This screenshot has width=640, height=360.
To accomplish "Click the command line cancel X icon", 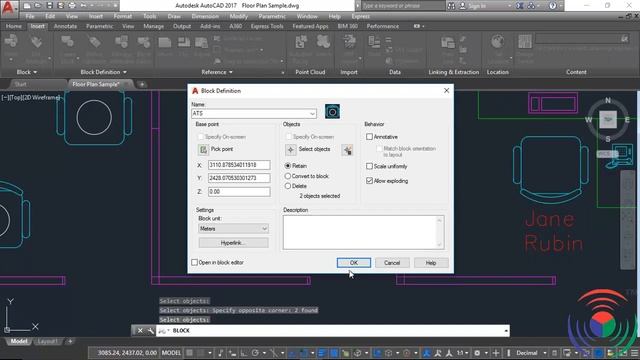I will [140, 331].
